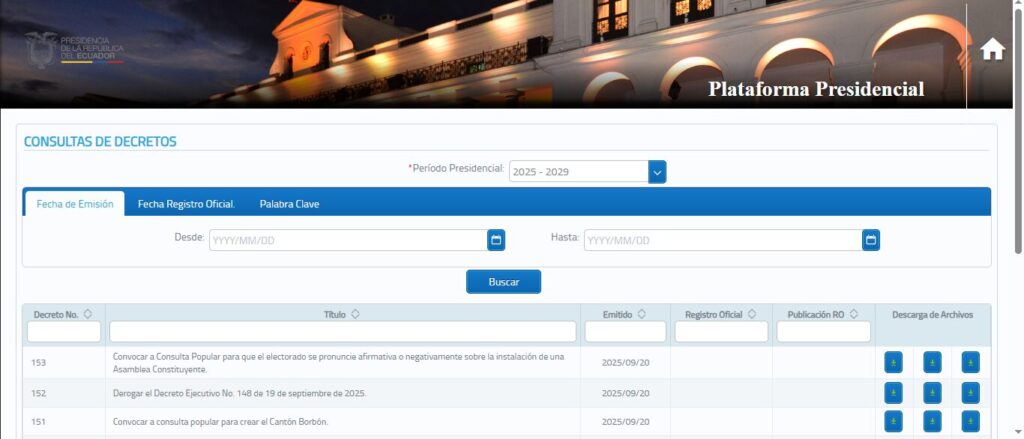Sort by Publicación RO column arrow
The width and height of the screenshot is (1024, 439).
pyautogui.click(x=854, y=314)
